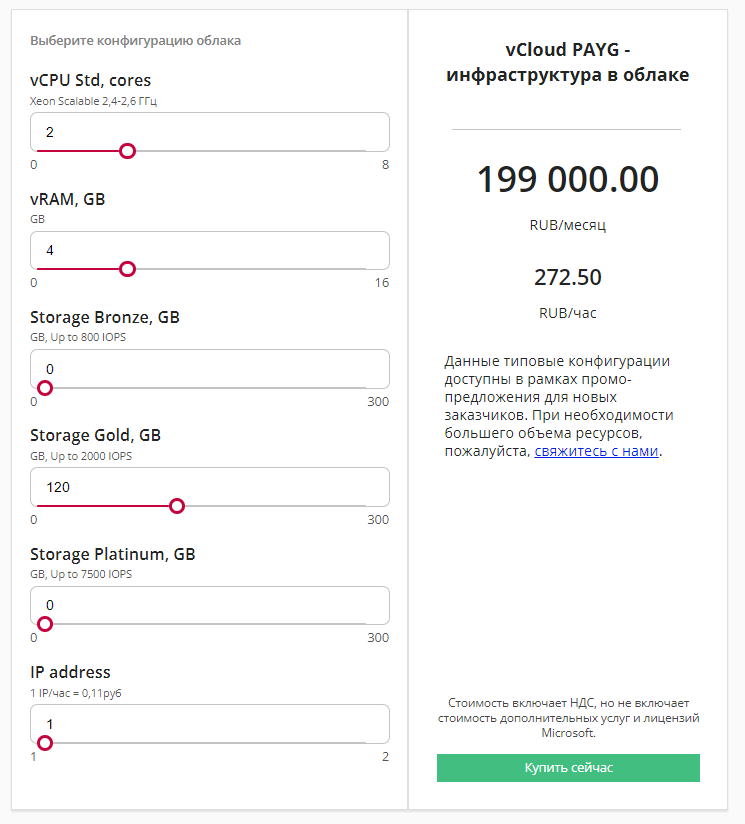745x824 pixels.
Task: Focus the IP address count input field
Action: coord(210,723)
